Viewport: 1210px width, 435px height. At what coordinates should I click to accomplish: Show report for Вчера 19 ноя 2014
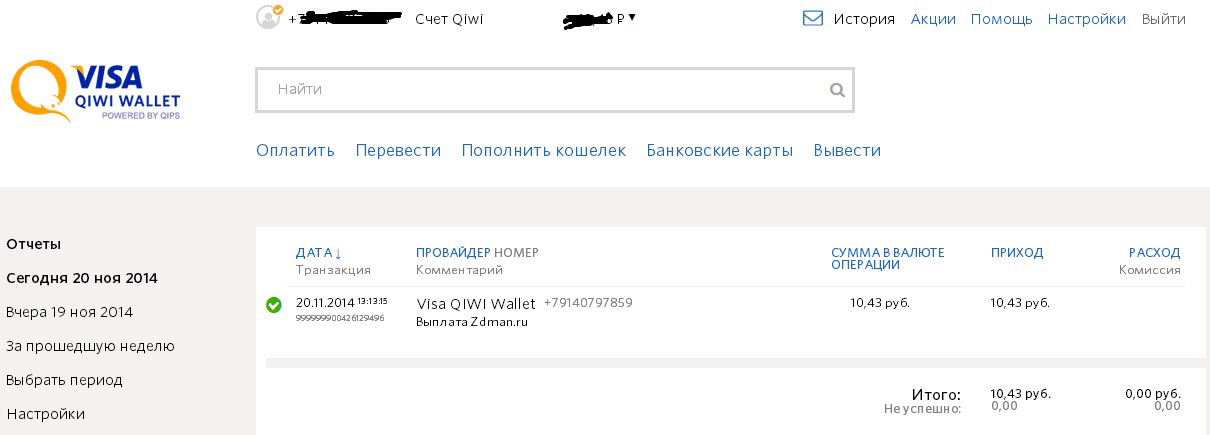pos(69,312)
